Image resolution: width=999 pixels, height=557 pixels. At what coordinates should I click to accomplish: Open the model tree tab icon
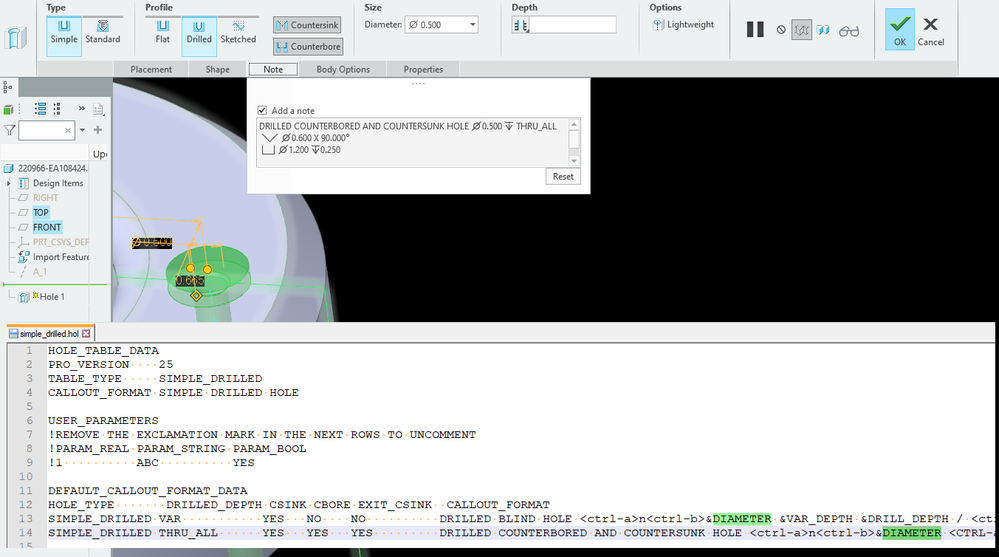tap(8, 87)
